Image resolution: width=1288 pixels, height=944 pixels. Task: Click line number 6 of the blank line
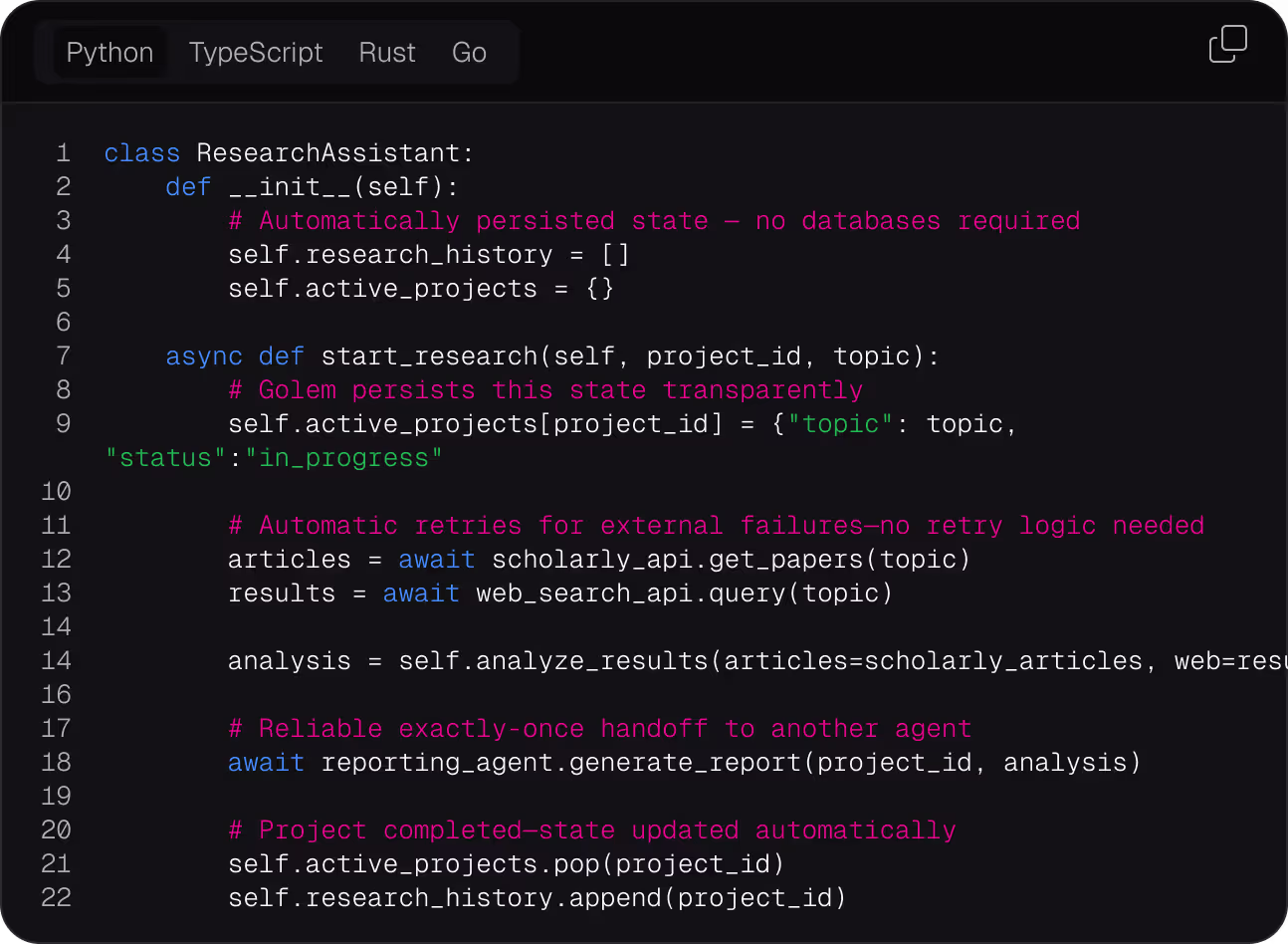[64, 323]
